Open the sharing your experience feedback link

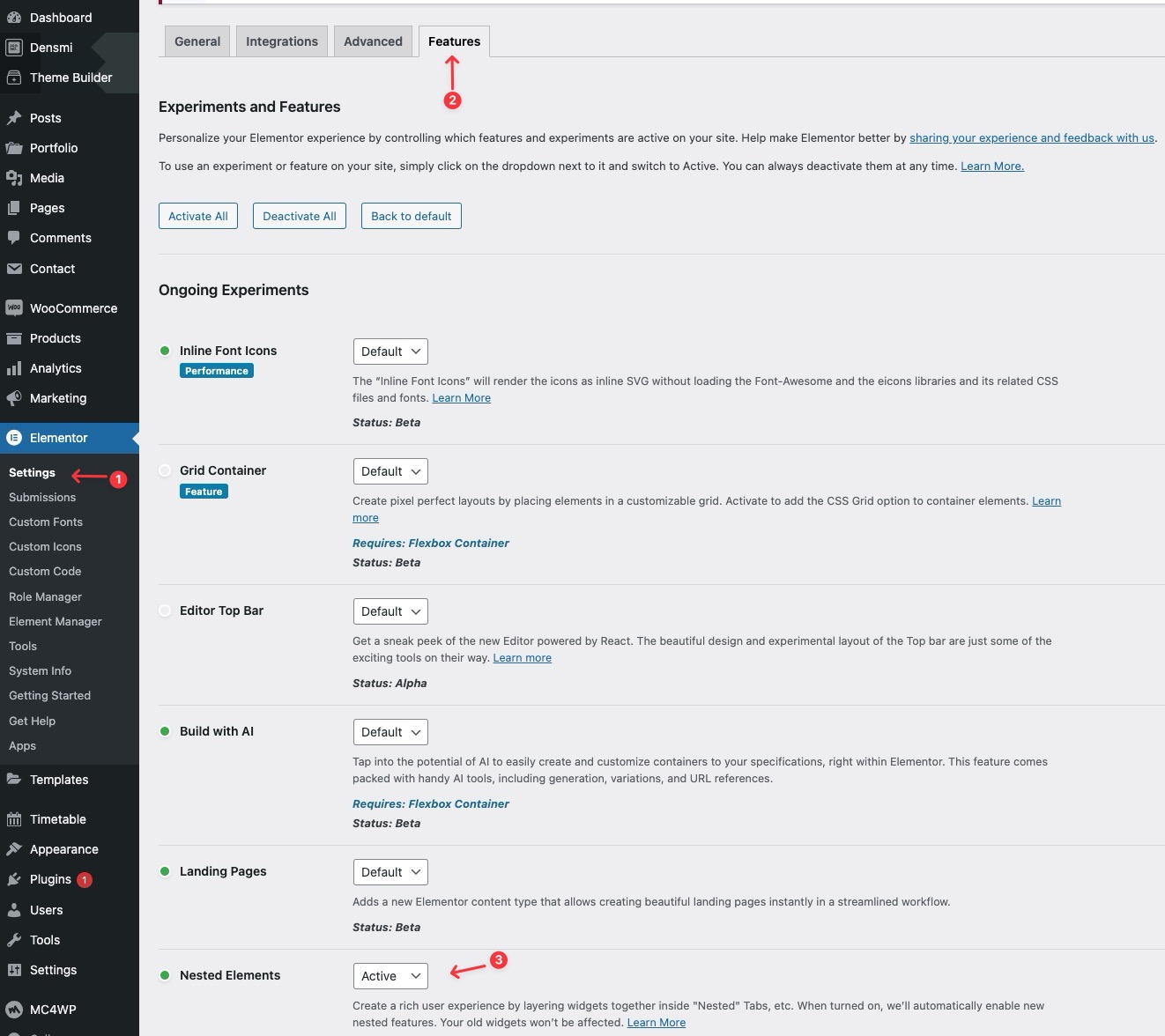coord(1031,138)
